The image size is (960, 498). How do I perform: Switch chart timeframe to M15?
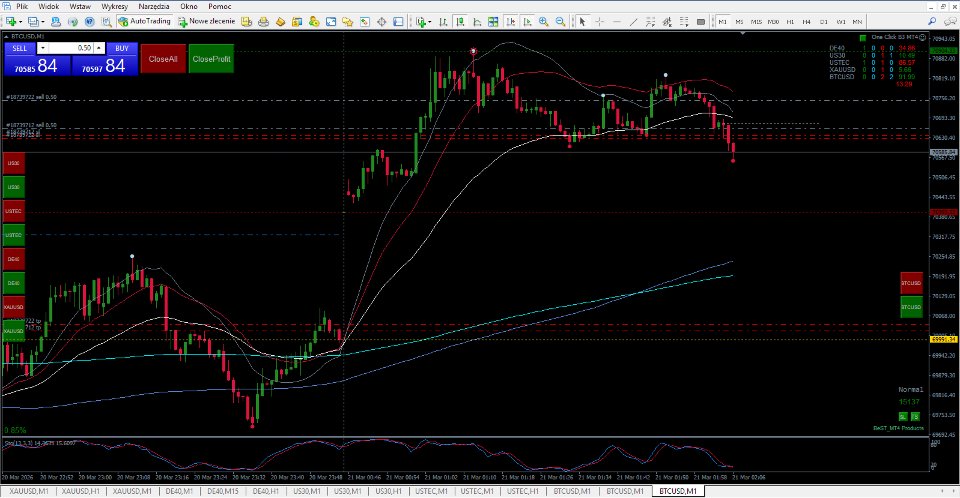[756, 21]
